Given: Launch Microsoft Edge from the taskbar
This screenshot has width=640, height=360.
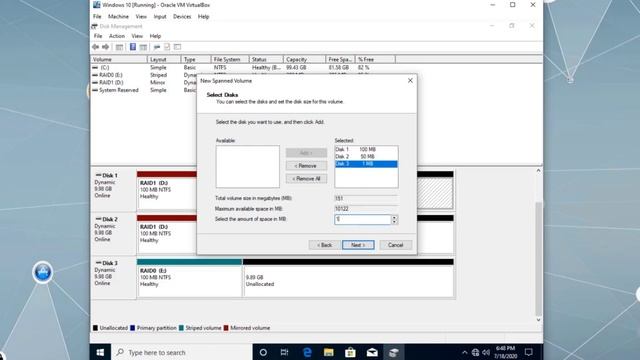Looking at the screenshot, I should [307, 352].
